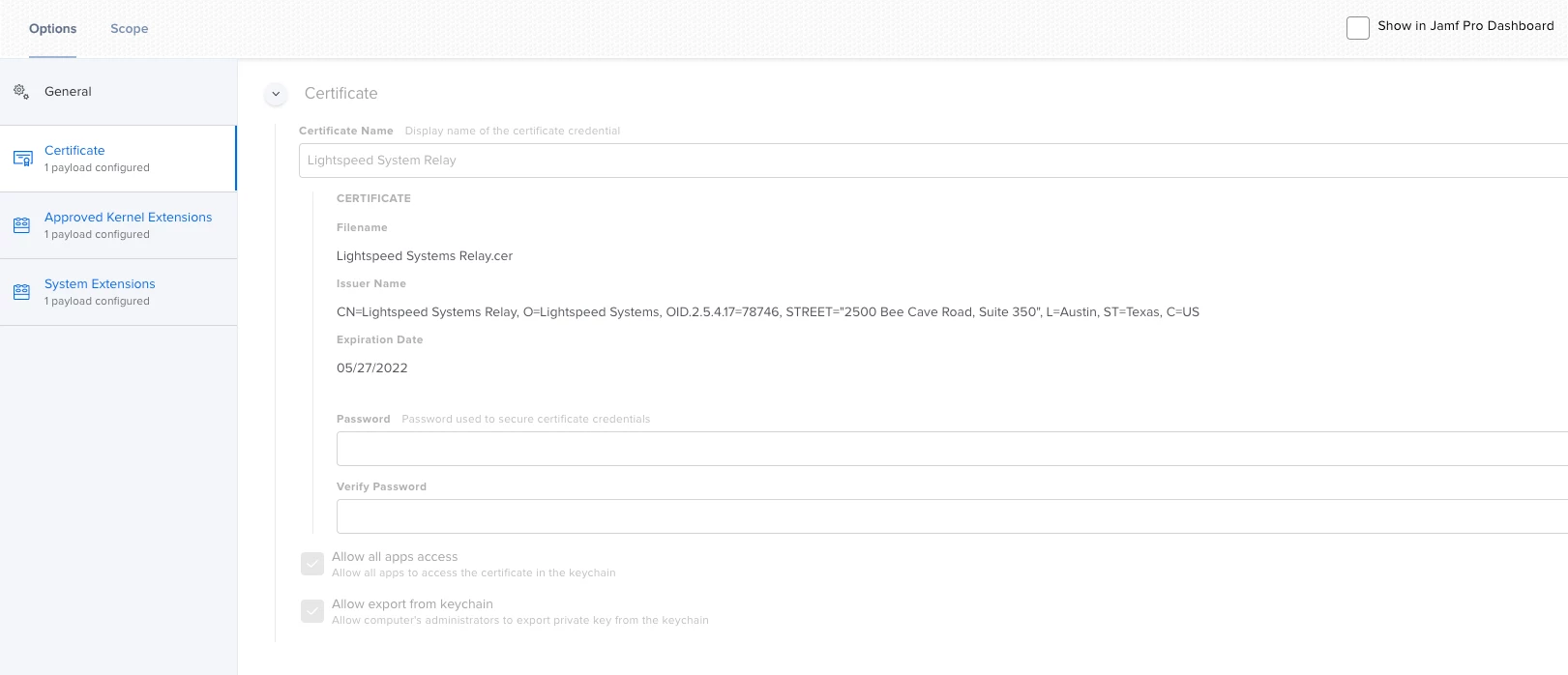Viewport: 1568px width, 675px height.
Task: Click the Allow all apps access label
Action: (x=395, y=557)
